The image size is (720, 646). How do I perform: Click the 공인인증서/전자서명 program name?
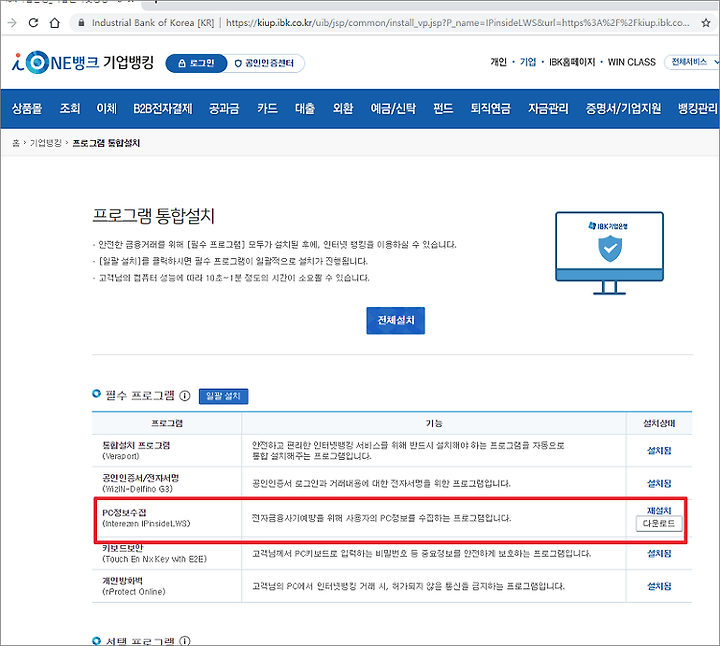click(x=141, y=478)
